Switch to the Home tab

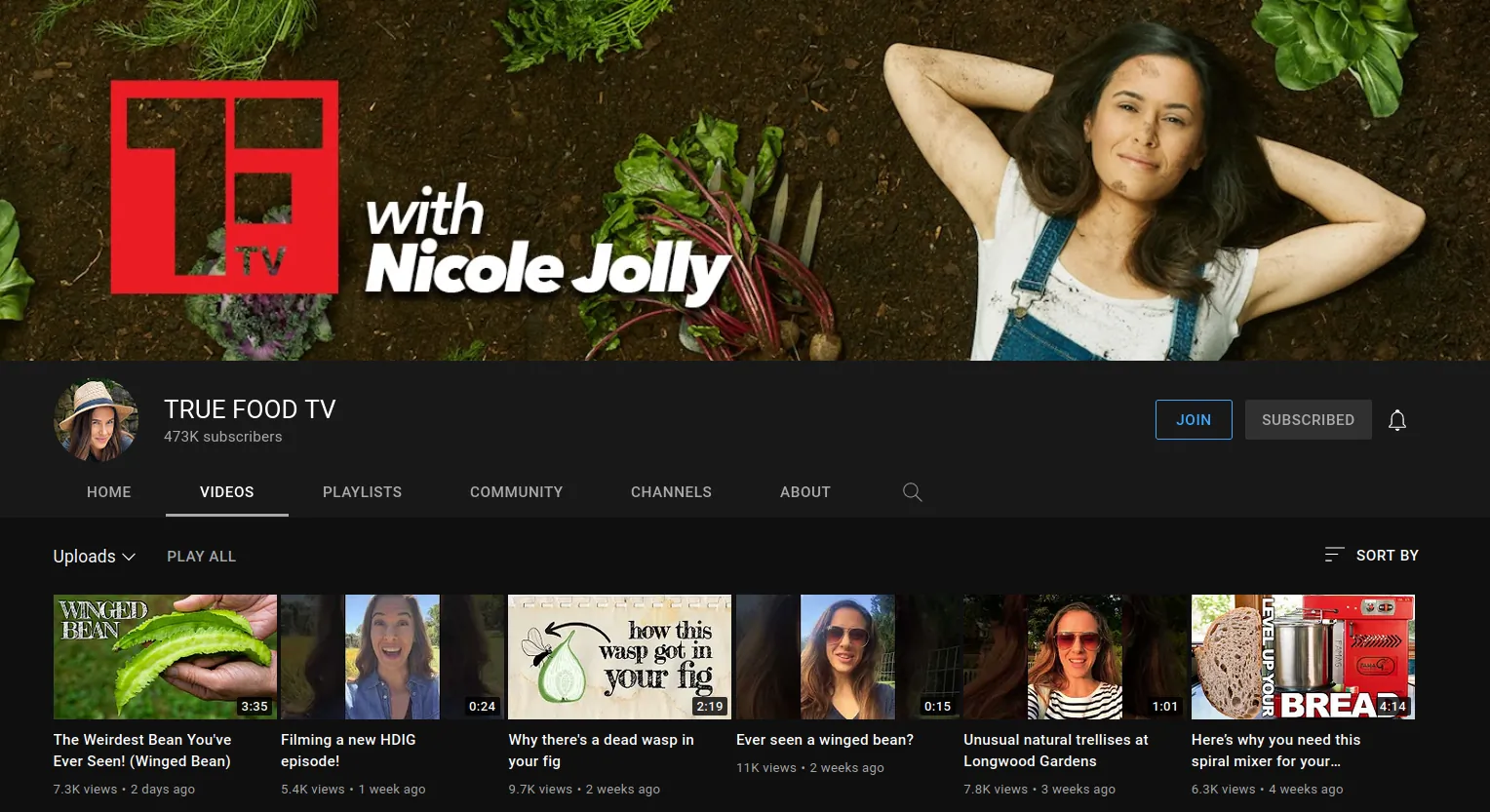[108, 492]
